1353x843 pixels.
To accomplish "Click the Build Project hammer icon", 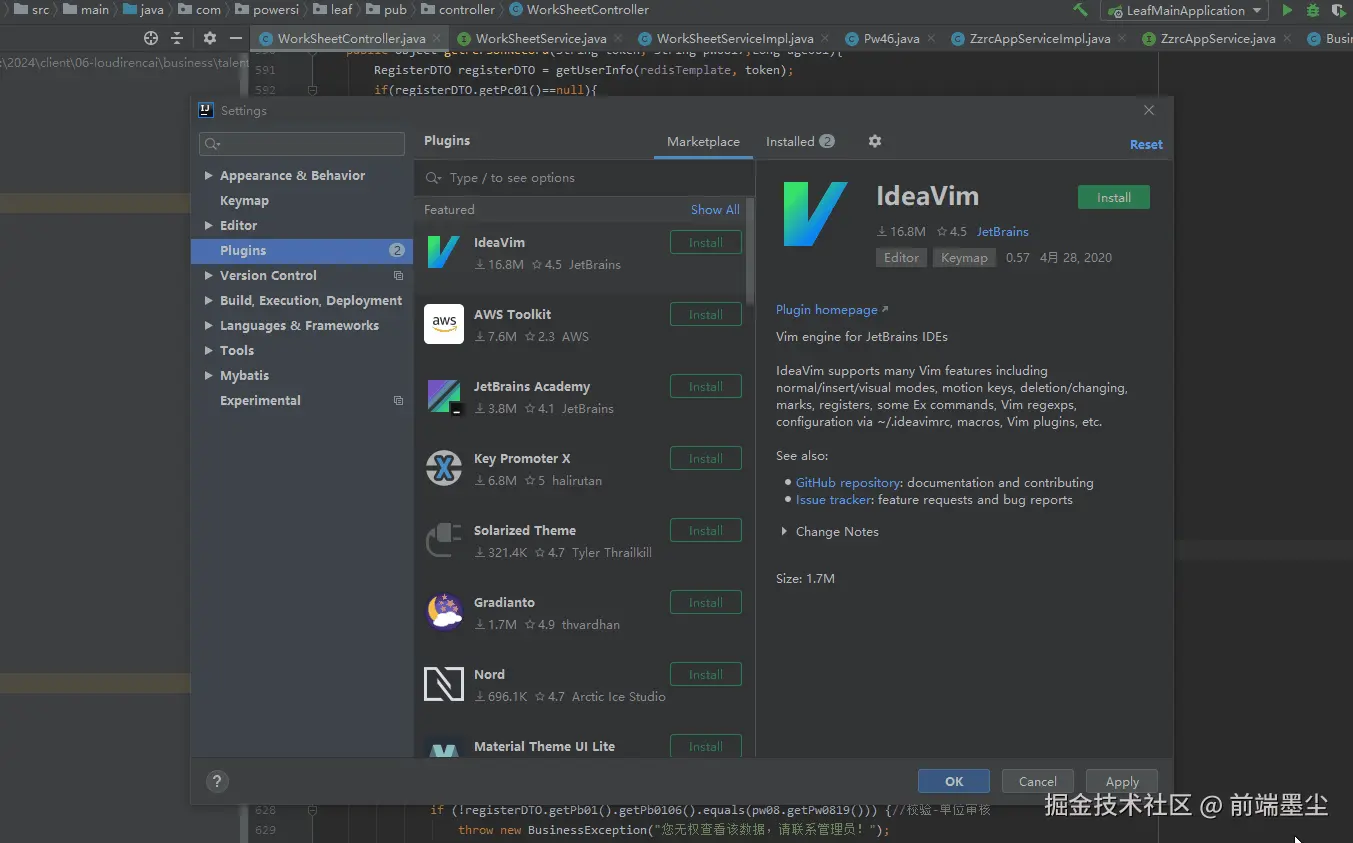I will click(x=1080, y=10).
